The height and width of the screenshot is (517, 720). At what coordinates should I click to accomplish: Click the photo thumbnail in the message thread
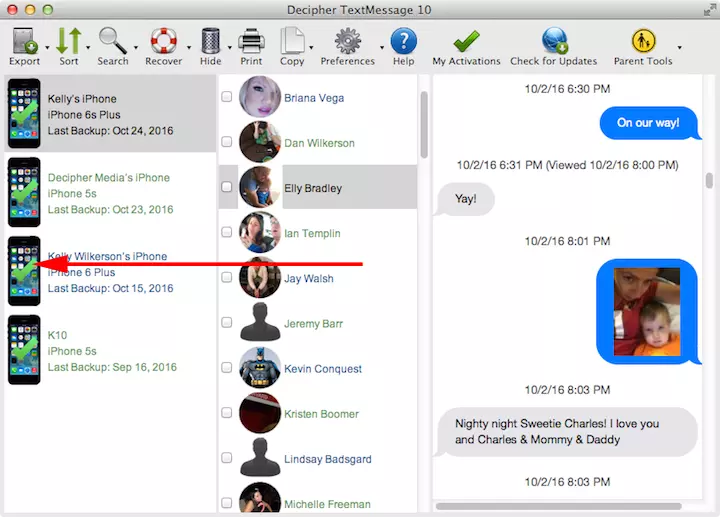pyautogui.click(x=646, y=311)
